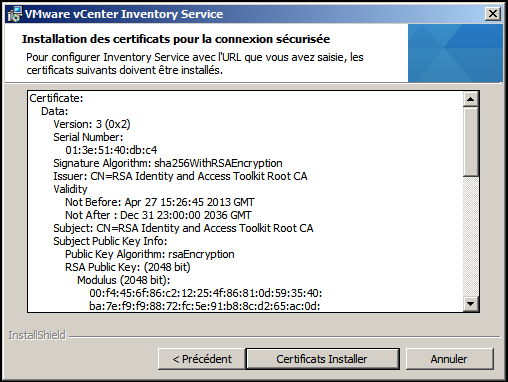The image size is (508, 382).
Task: Select modulus line starting ba:7e:f9:f9
Action: pyautogui.click(x=205, y=306)
